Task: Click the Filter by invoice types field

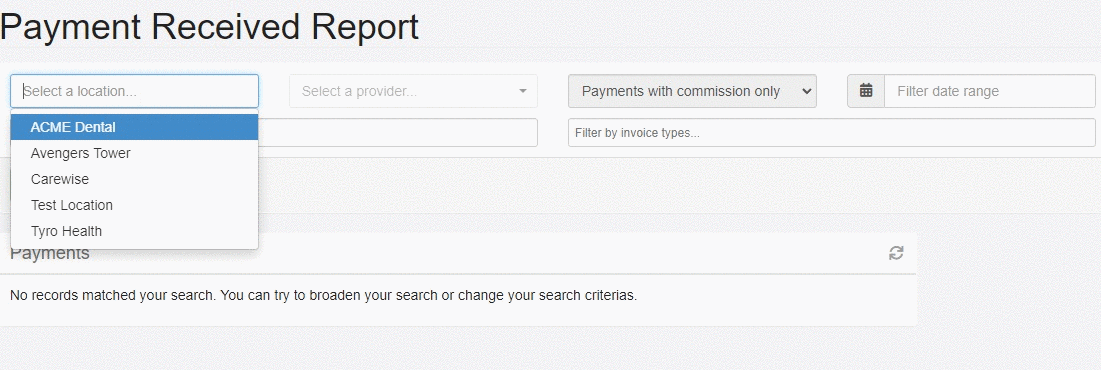Action: tap(831, 133)
